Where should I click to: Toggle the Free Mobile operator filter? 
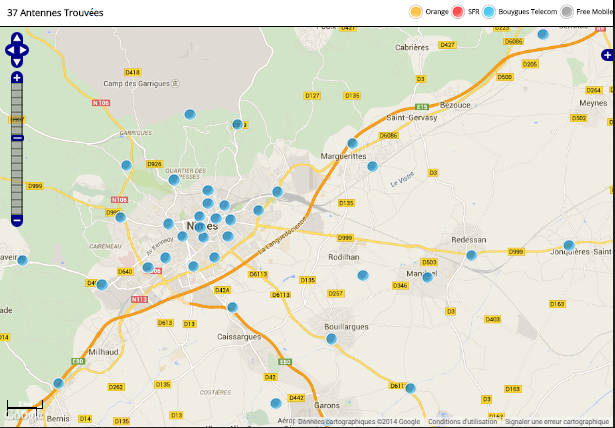[568, 12]
